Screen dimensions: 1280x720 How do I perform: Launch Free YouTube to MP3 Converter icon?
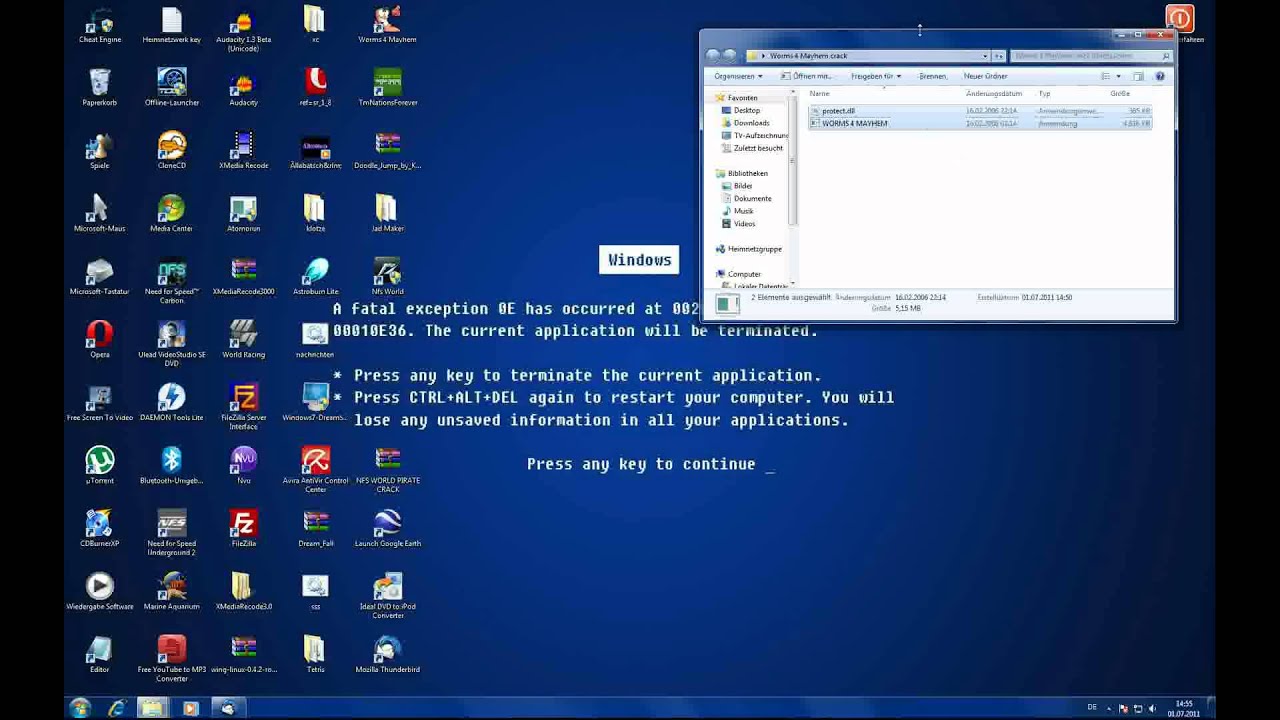tap(171, 659)
